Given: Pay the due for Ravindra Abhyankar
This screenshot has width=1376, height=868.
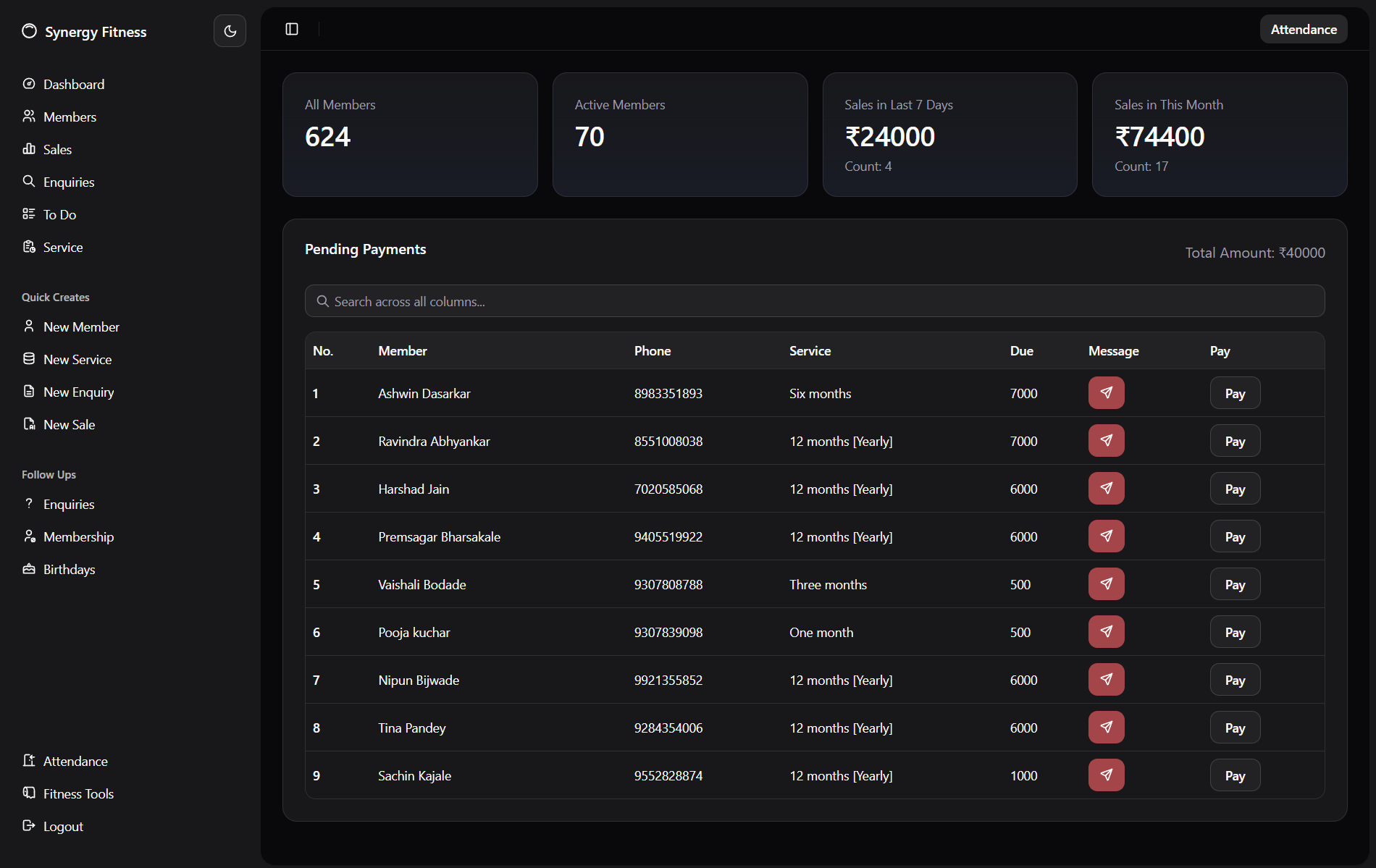Looking at the screenshot, I should pyautogui.click(x=1235, y=441).
